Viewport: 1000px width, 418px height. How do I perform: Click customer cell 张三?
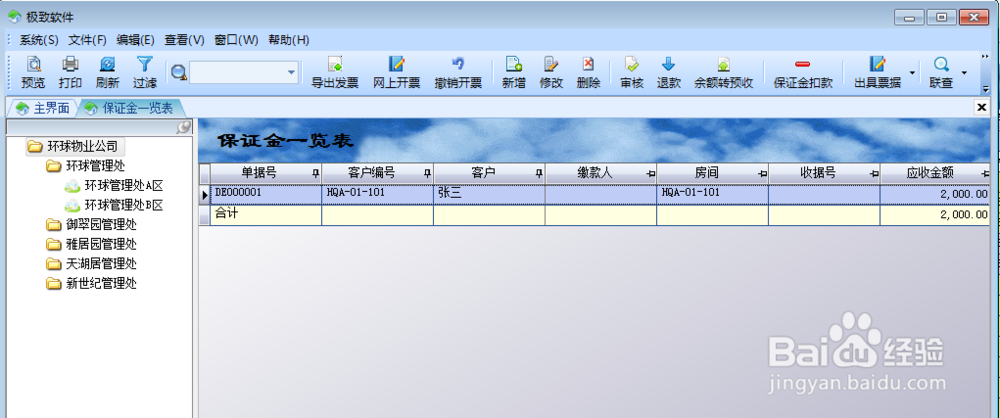(x=489, y=194)
